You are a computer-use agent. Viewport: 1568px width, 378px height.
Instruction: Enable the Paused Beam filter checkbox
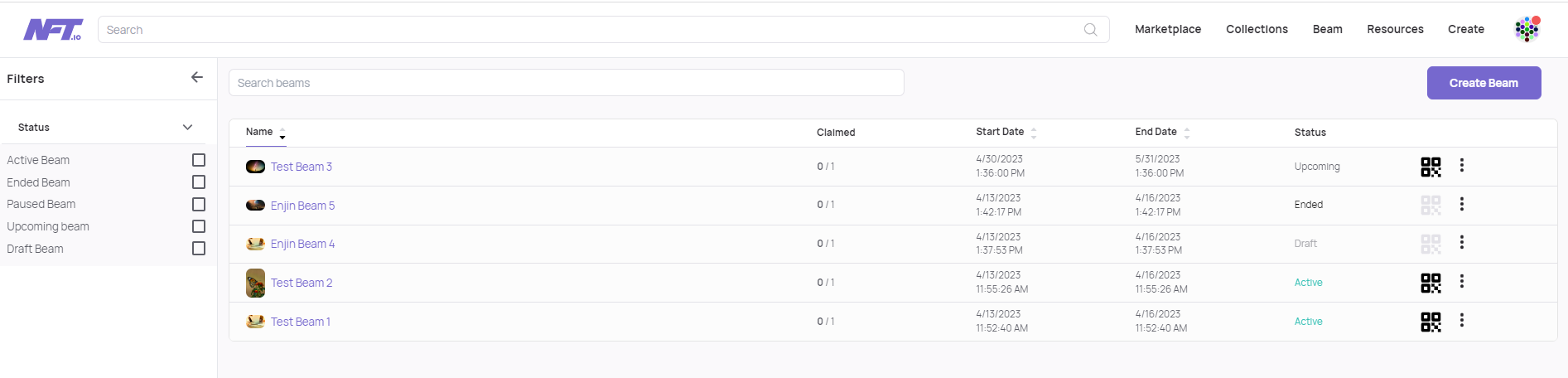[x=199, y=204]
